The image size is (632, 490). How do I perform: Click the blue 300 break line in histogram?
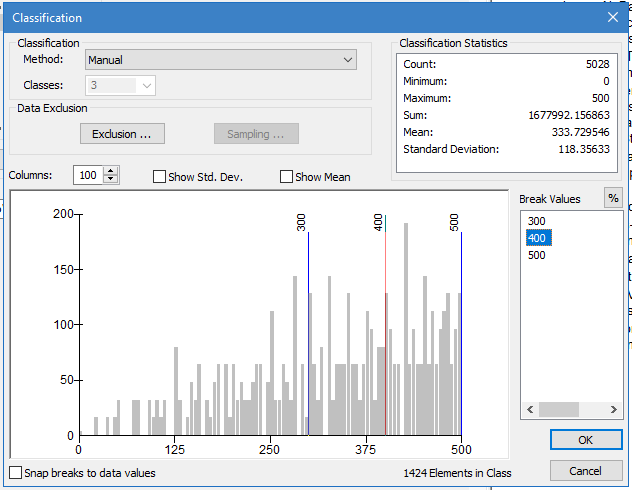click(308, 330)
